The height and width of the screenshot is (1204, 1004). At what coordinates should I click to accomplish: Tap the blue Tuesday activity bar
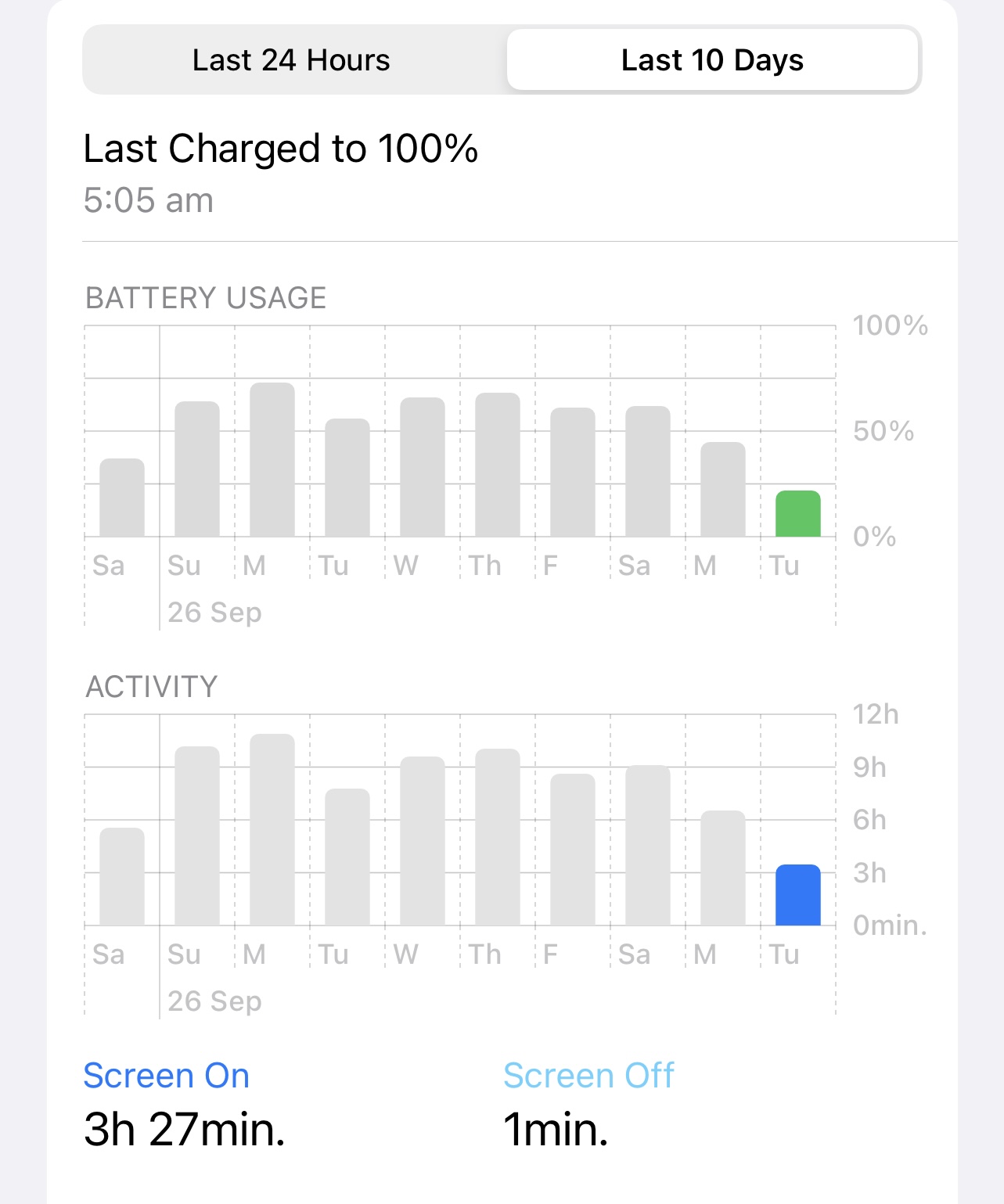797,895
